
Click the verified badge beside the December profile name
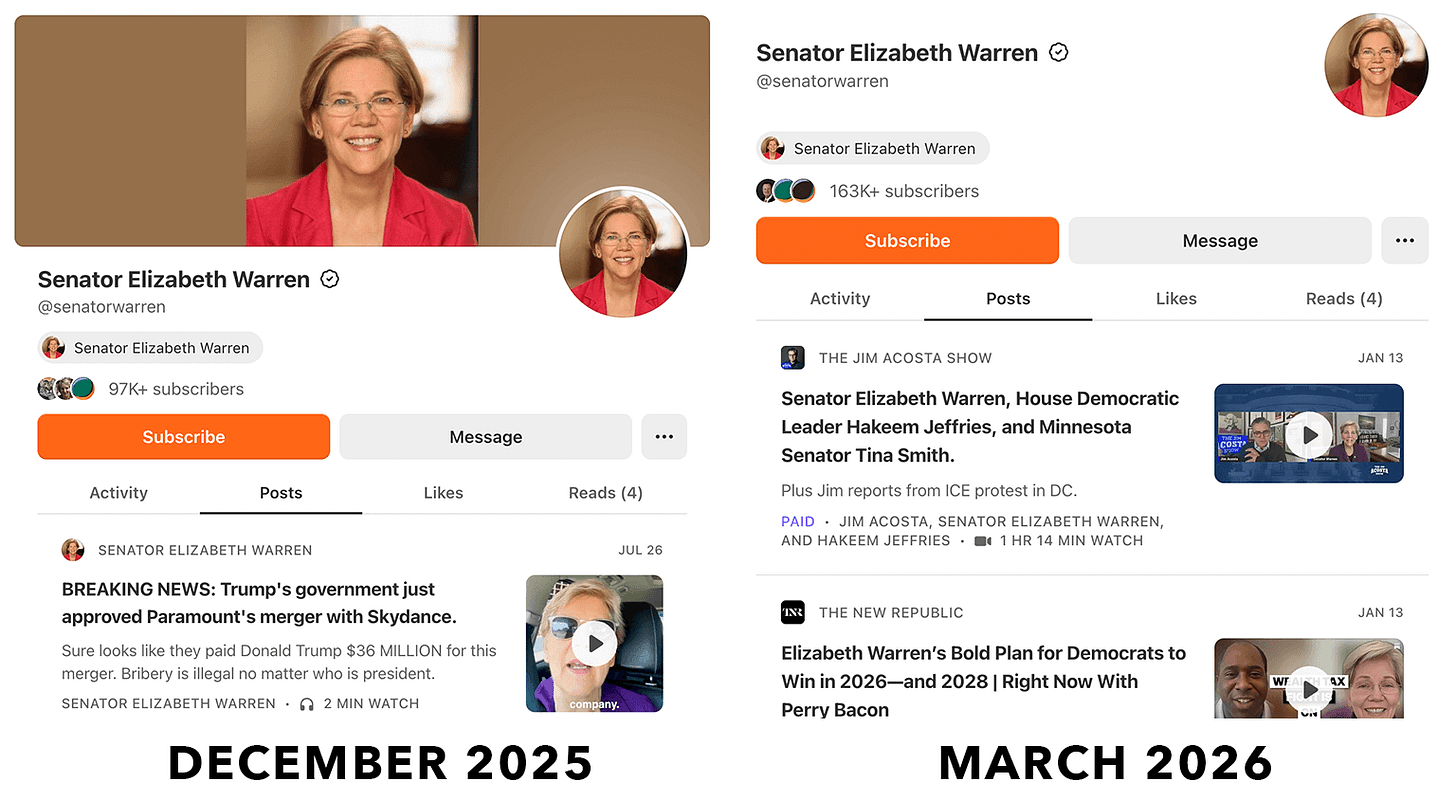[x=330, y=279]
